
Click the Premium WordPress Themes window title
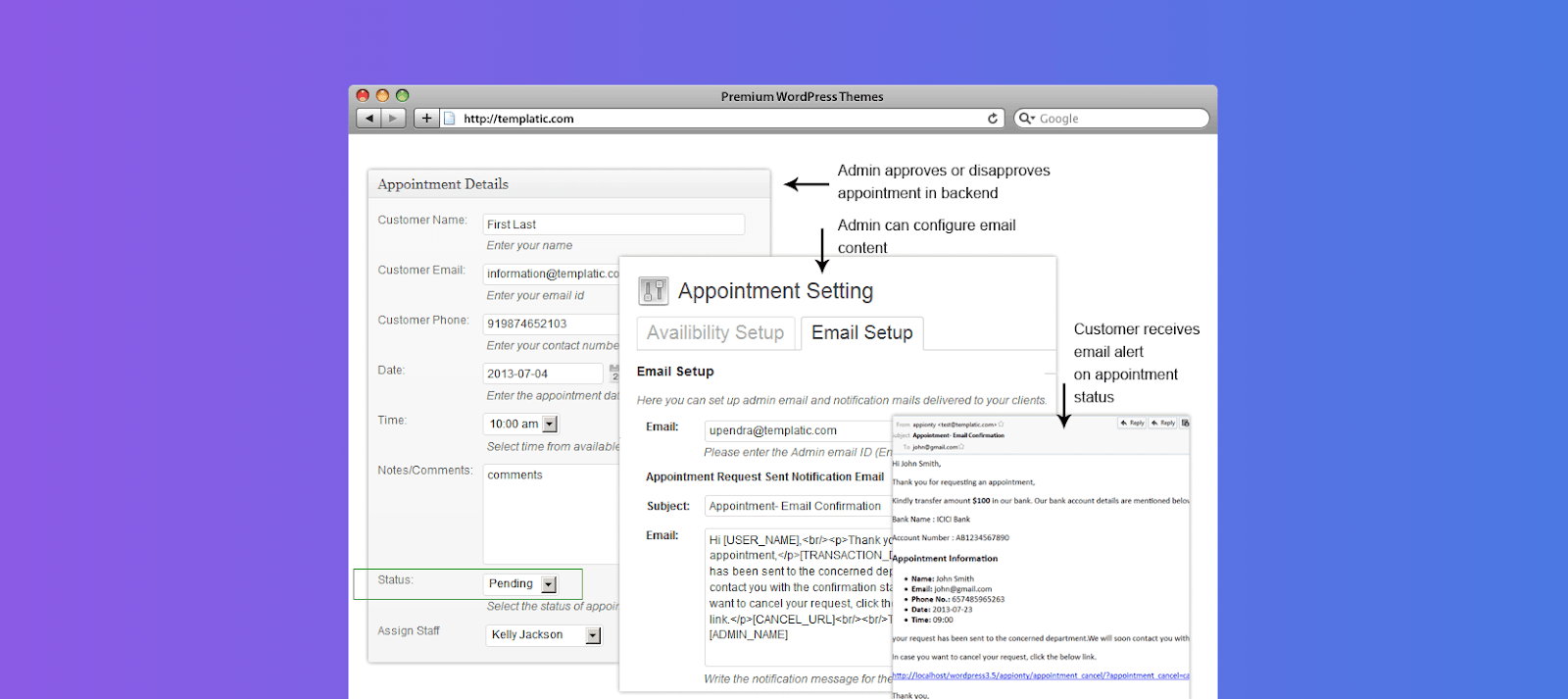[x=802, y=96]
